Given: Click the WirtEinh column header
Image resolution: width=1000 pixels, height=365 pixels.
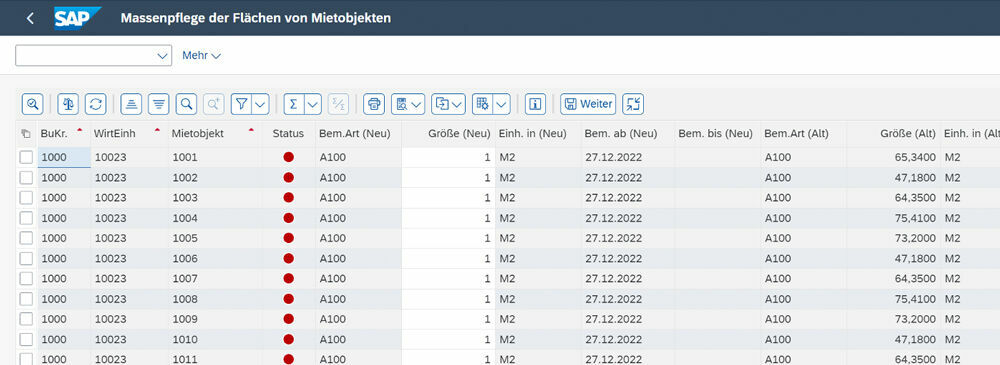Looking at the screenshot, I should [129, 134].
